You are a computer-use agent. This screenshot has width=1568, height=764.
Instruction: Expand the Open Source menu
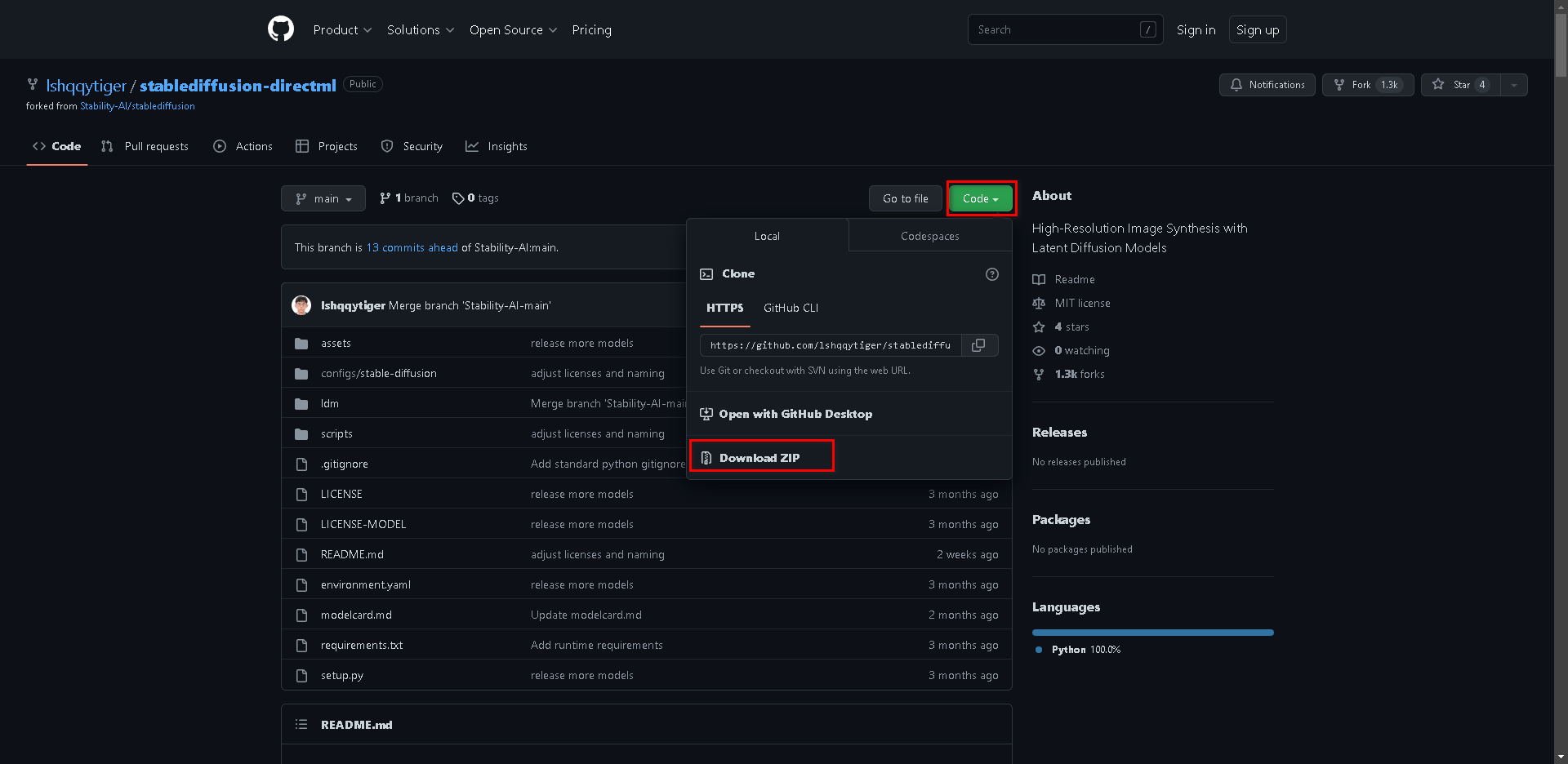click(x=513, y=30)
